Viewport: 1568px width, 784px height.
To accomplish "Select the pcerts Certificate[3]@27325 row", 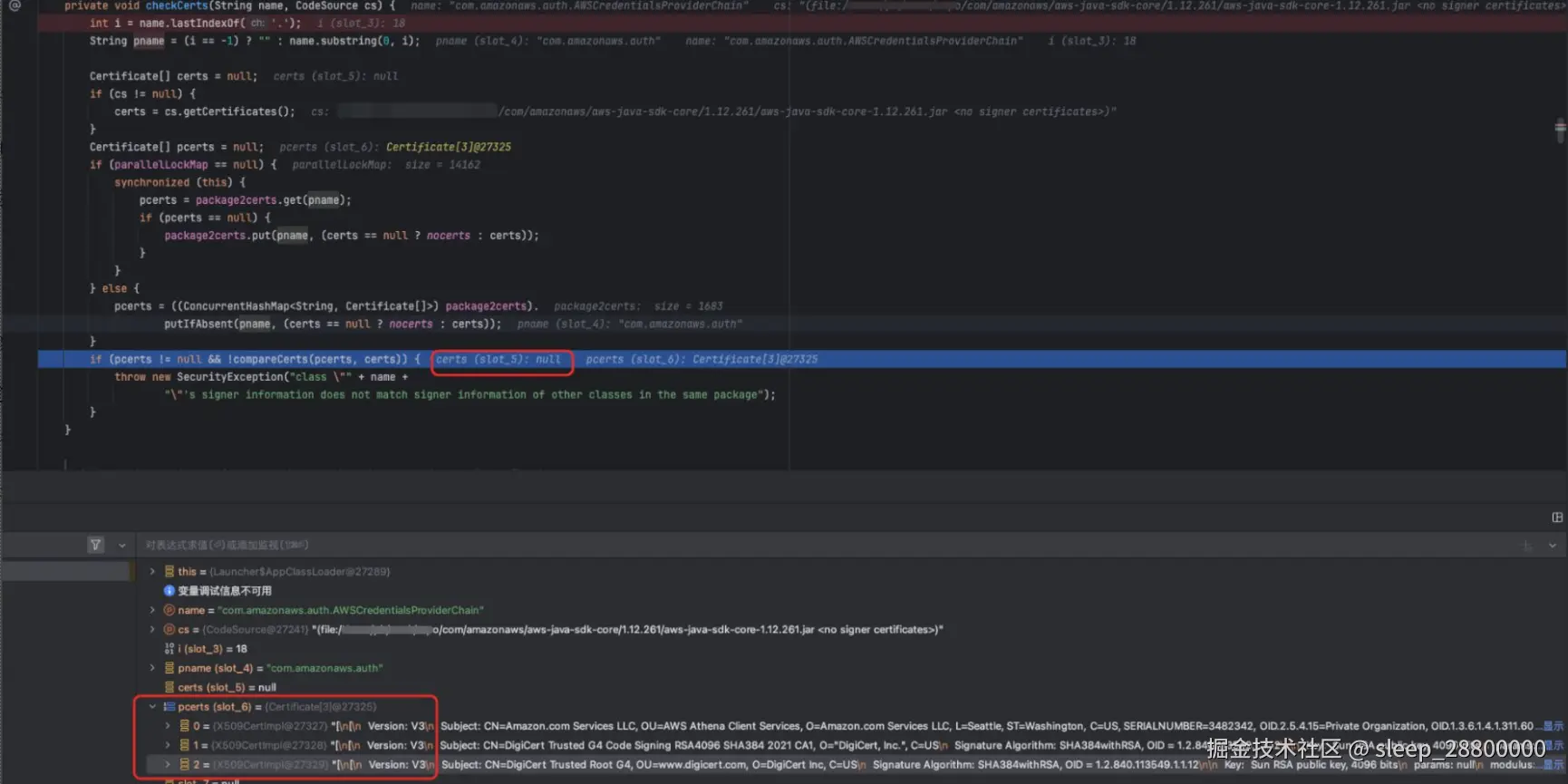I will pos(276,707).
